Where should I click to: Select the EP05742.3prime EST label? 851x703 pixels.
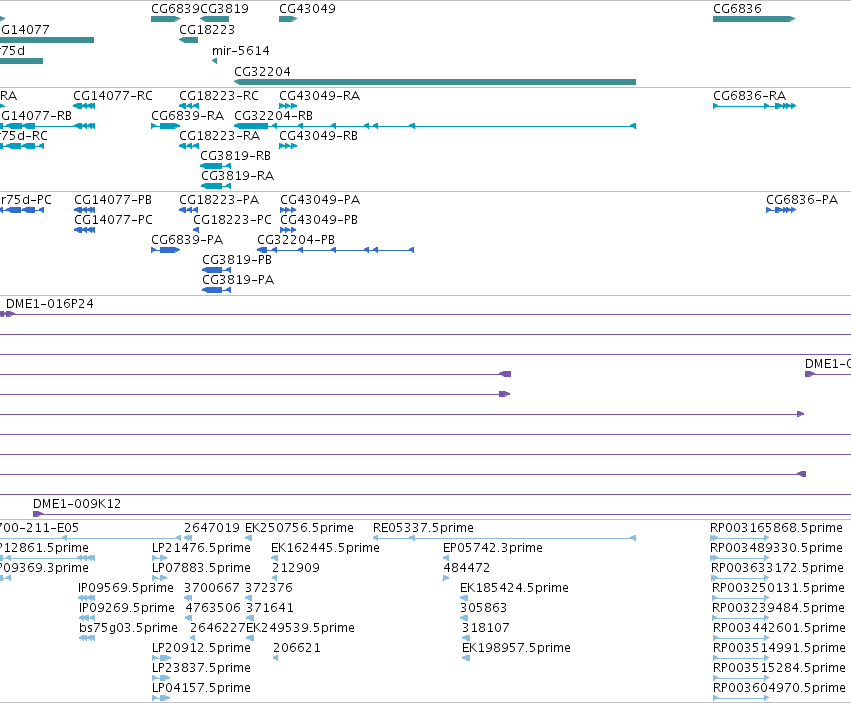pyautogui.click(x=493, y=548)
